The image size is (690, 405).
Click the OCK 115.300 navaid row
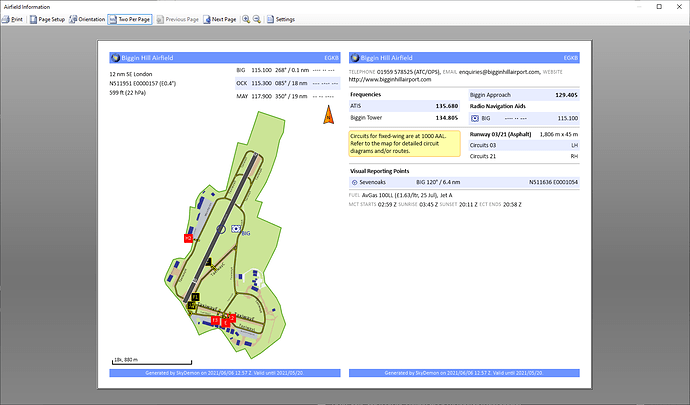(x=287, y=83)
